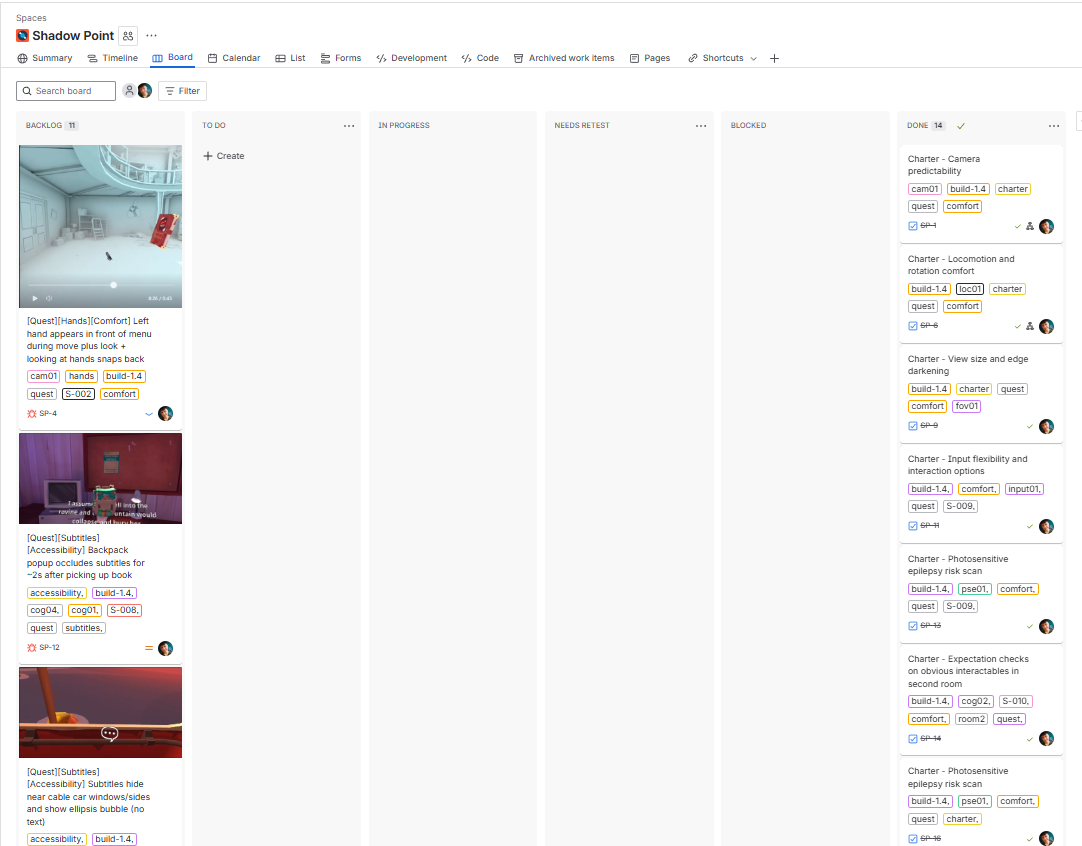The width and height of the screenshot is (1082, 846).
Task: Click Create in the To Do column
Action: (224, 156)
